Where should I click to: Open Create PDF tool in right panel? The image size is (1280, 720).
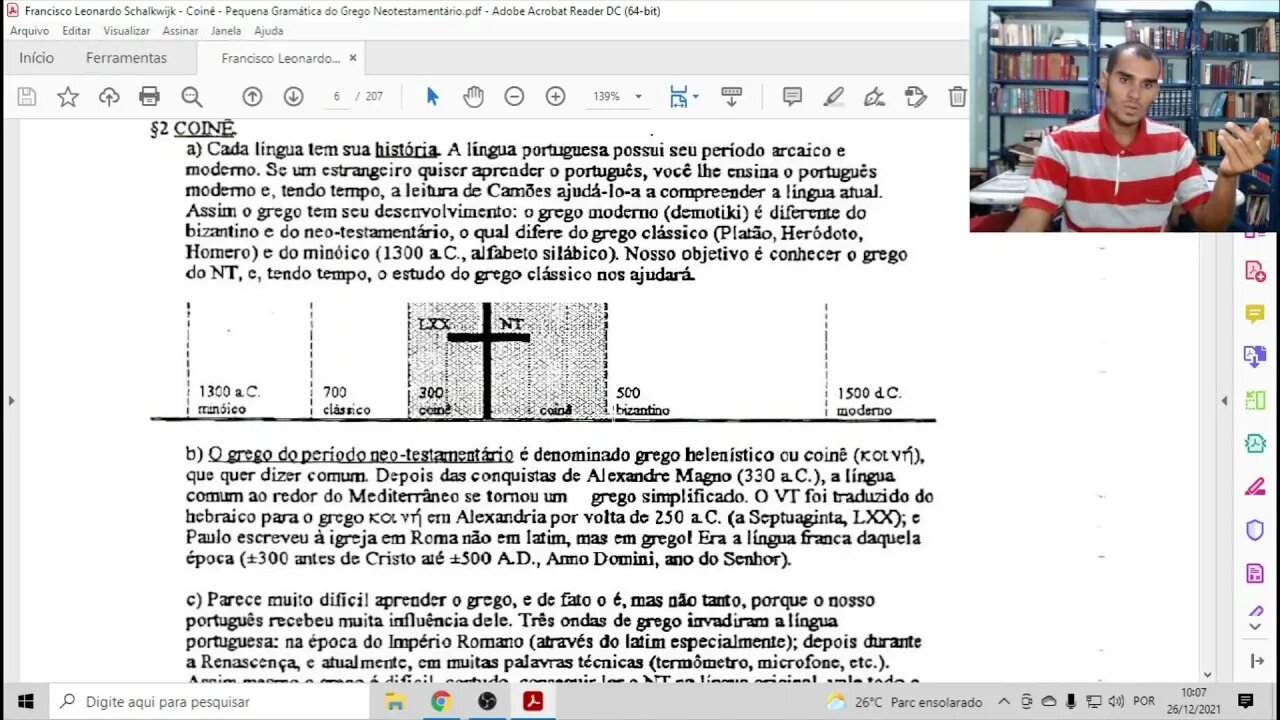(1255, 271)
